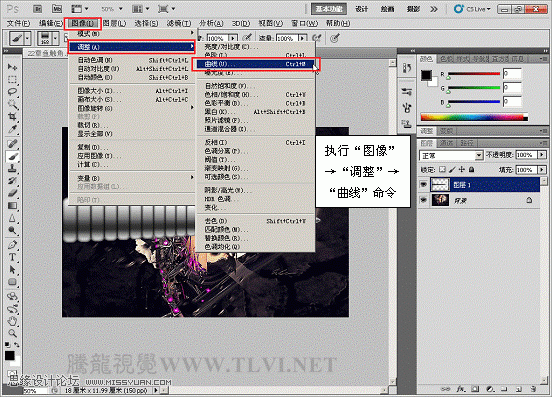Select the Quick Selection tool
Viewport: 552px width, 397px height.
[x=12, y=104]
